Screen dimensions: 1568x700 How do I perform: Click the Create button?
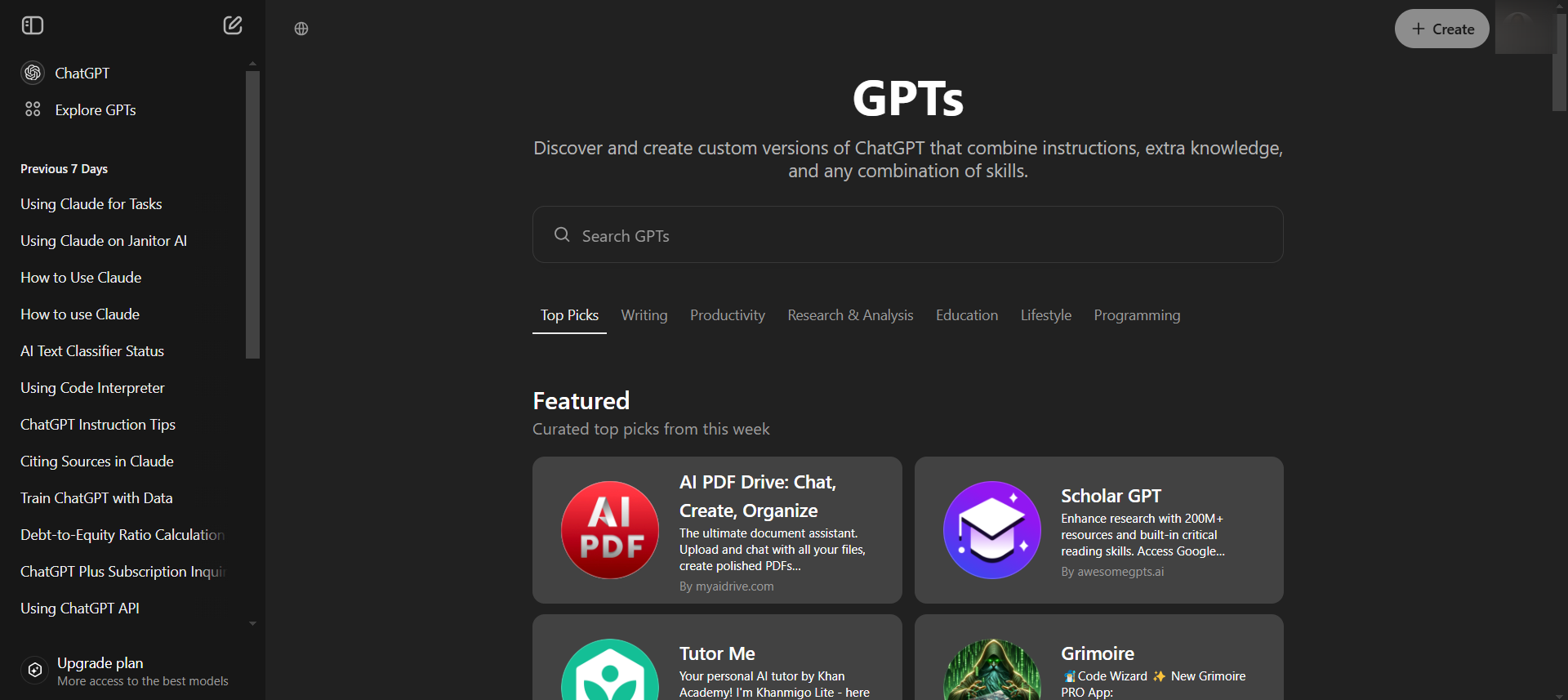click(x=1442, y=29)
